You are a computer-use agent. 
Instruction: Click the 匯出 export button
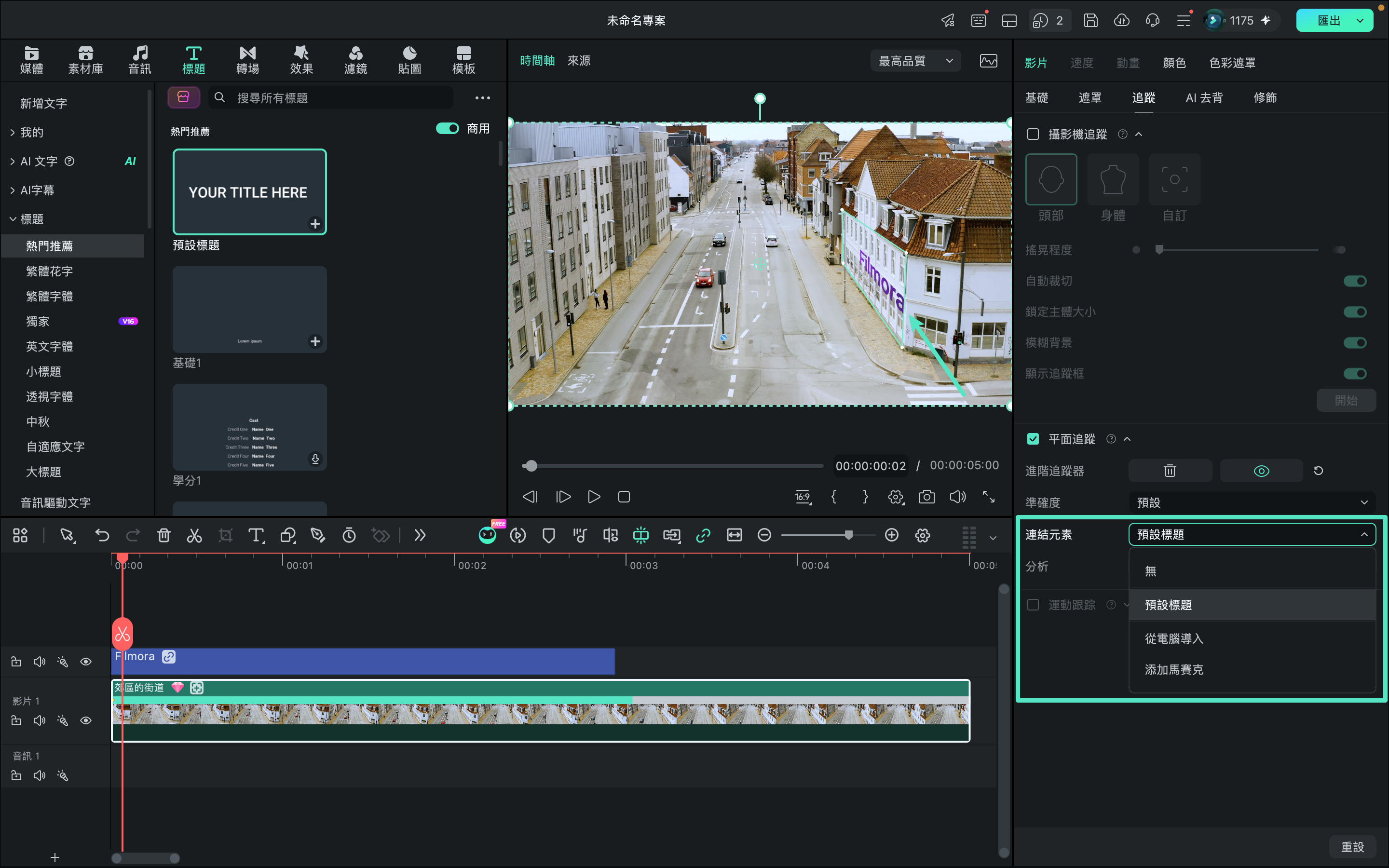(x=1329, y=21)
